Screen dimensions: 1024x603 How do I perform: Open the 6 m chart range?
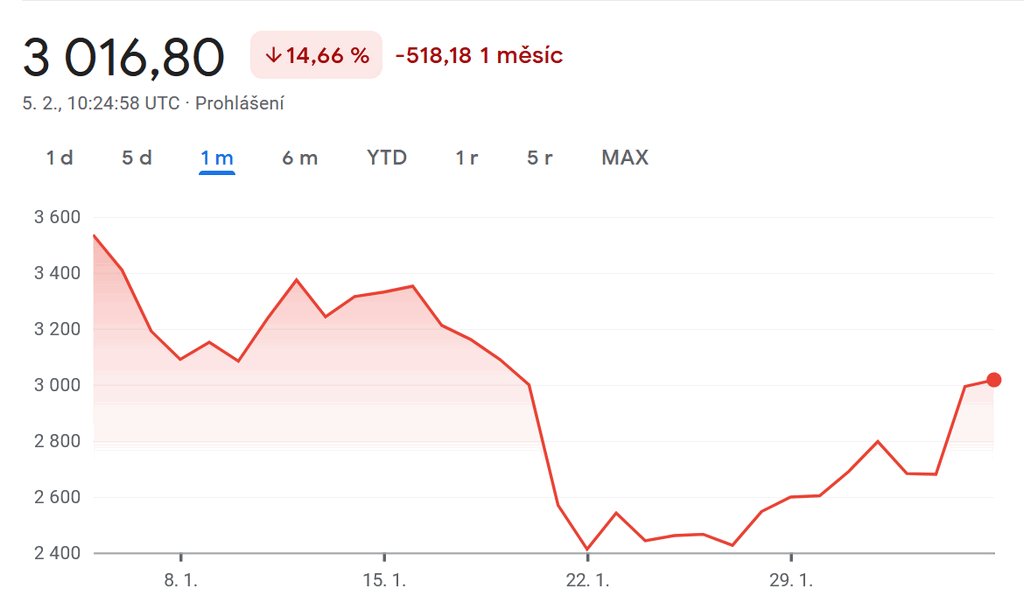click(300, 157)
